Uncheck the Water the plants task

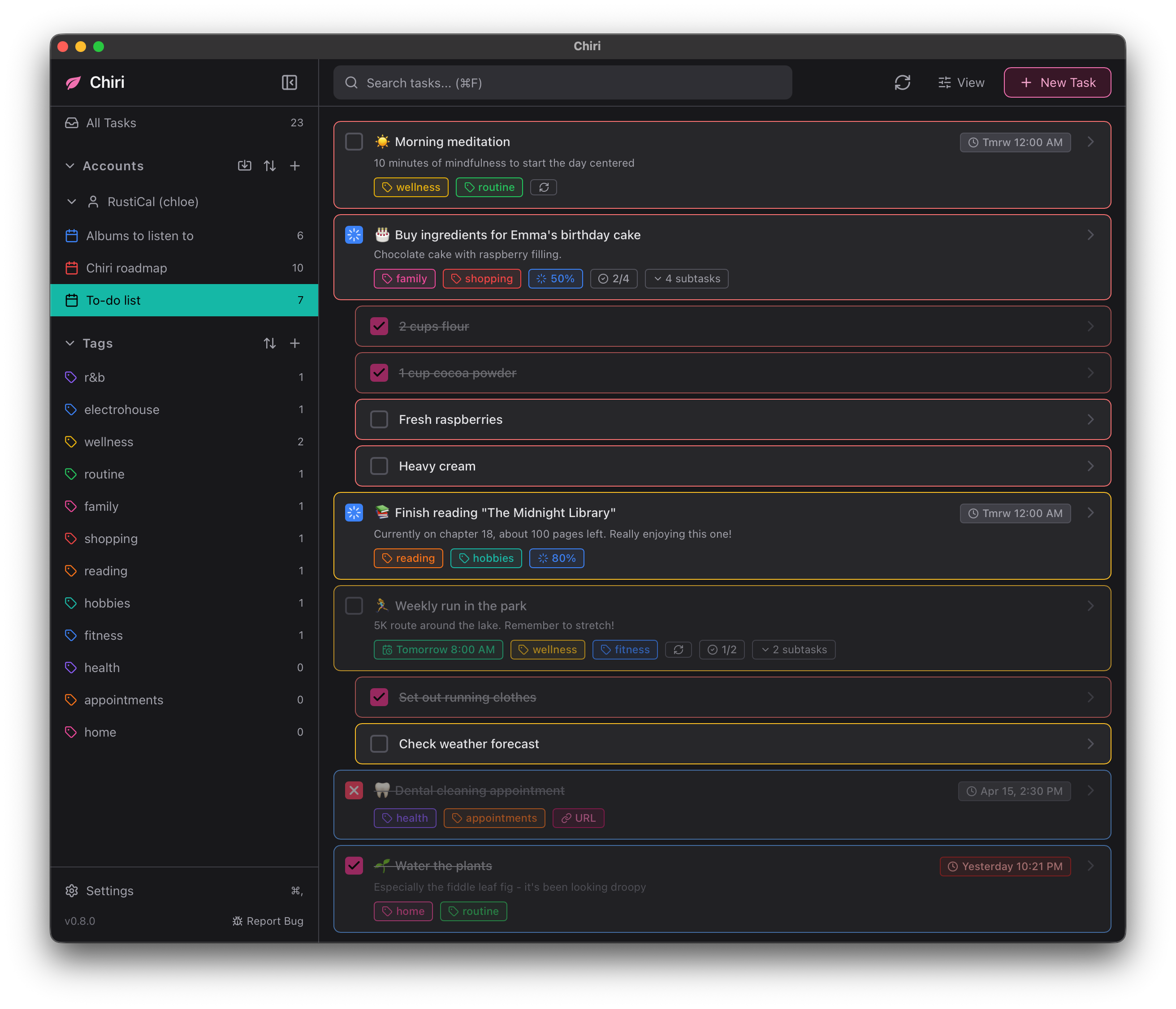(354, 866)
